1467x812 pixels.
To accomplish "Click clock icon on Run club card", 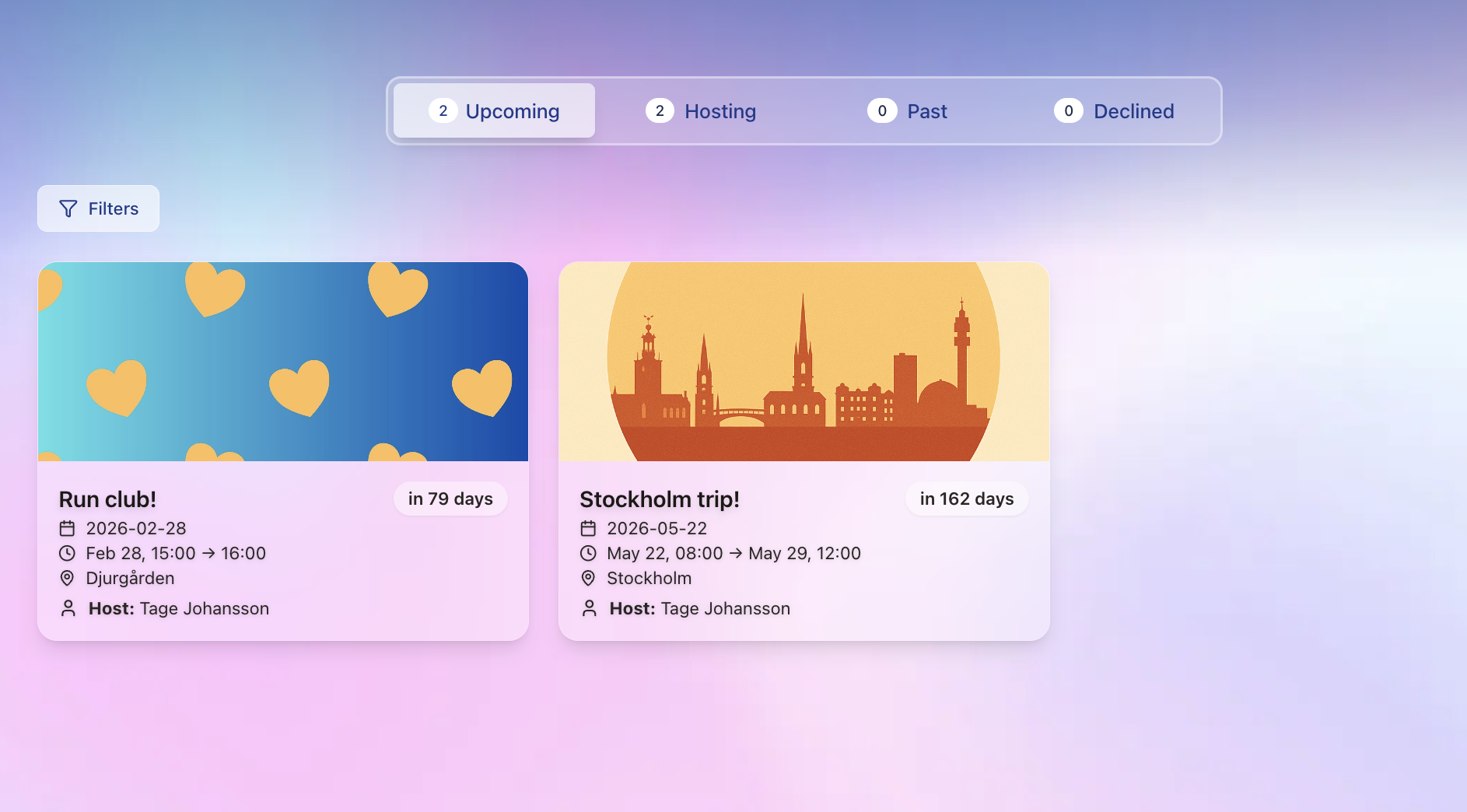I will (68, 554).
